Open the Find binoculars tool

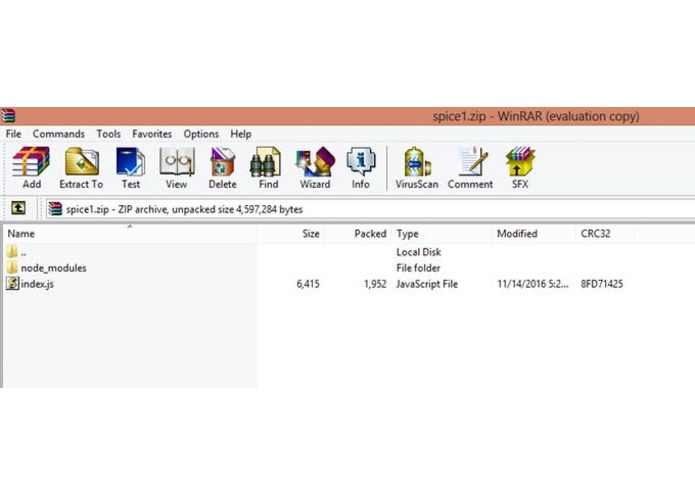click(268, 168)
